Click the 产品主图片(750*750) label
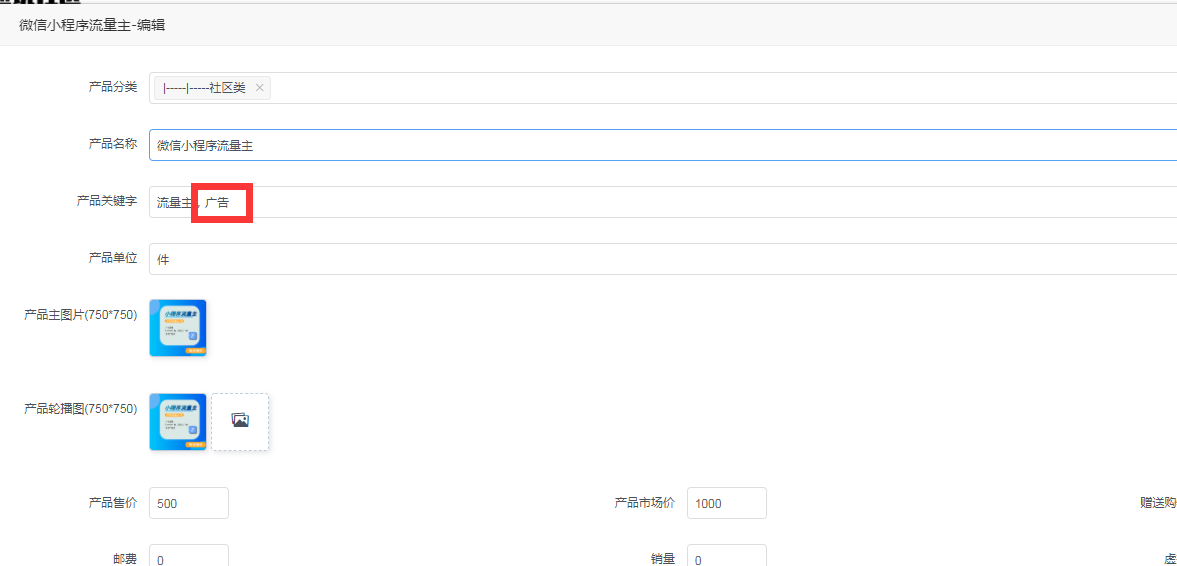Screen dimensions: 1177x566 tap(80, 315)
